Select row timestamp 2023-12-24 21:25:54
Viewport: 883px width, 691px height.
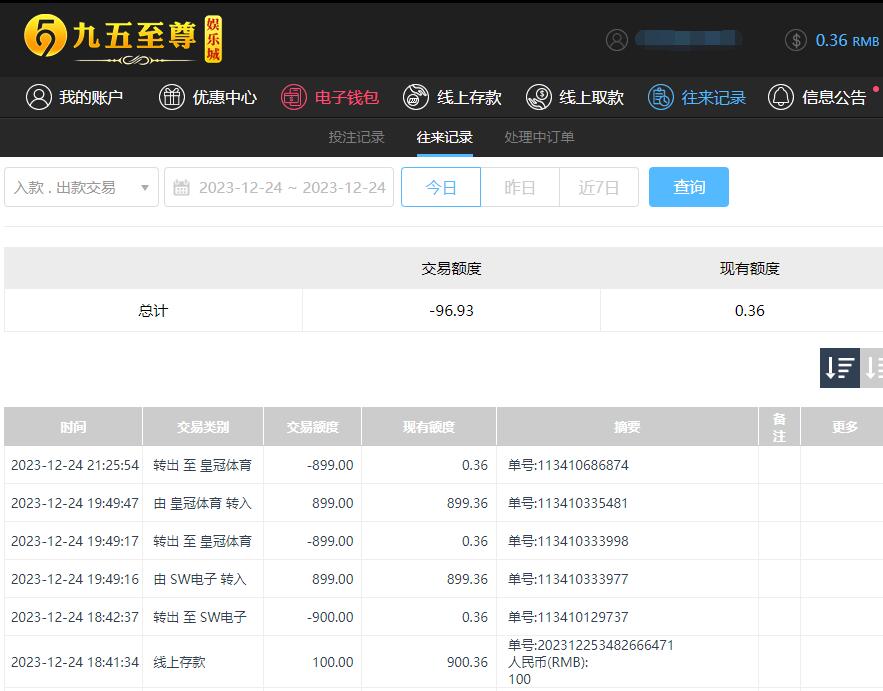pos(75,465)
